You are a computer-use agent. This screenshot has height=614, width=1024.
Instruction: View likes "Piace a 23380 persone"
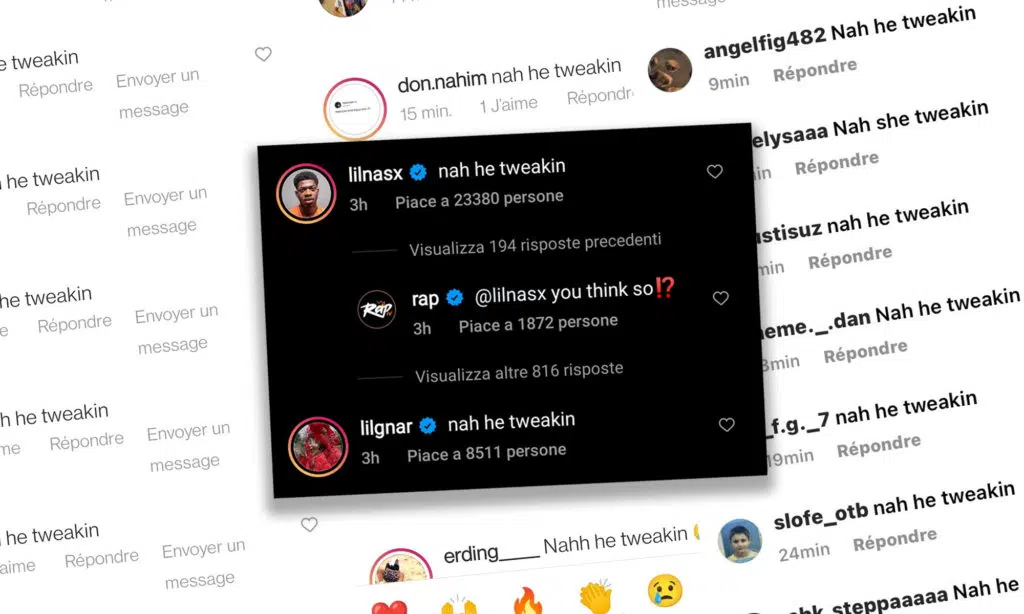click(479, 199)
